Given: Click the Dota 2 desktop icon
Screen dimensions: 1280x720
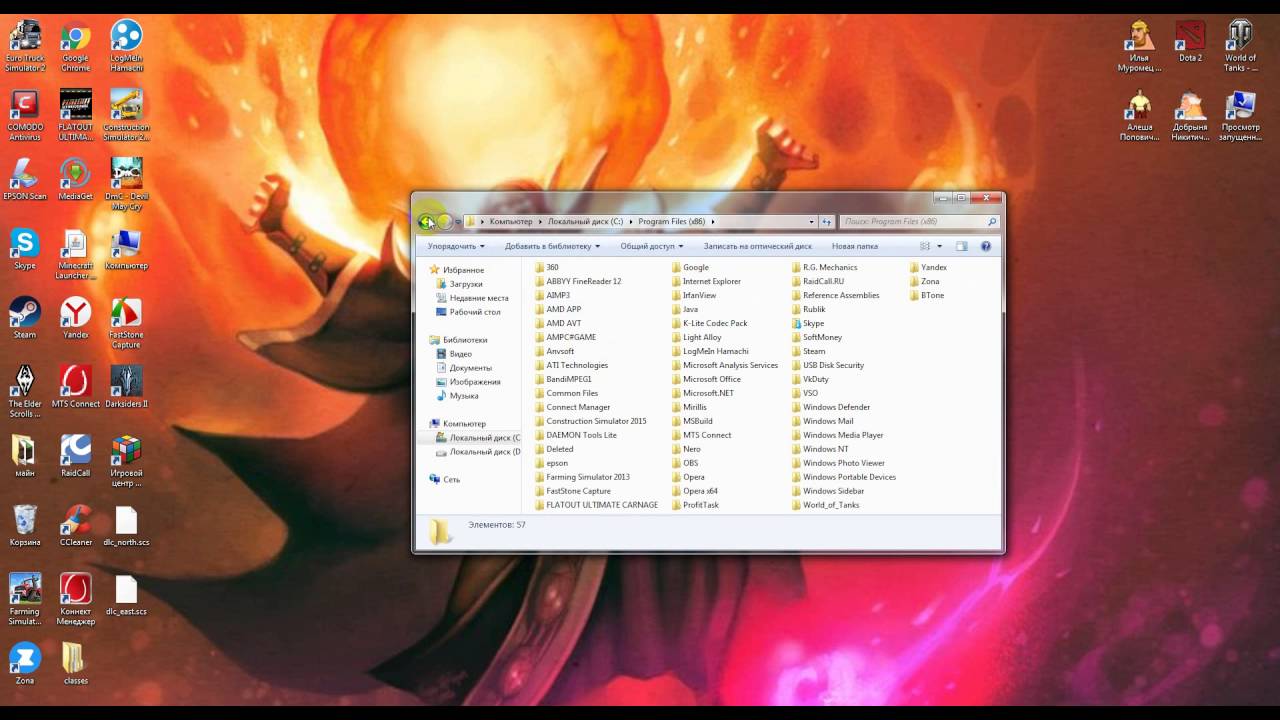Looking at the screenshot, I should [x=1190, y=40].
